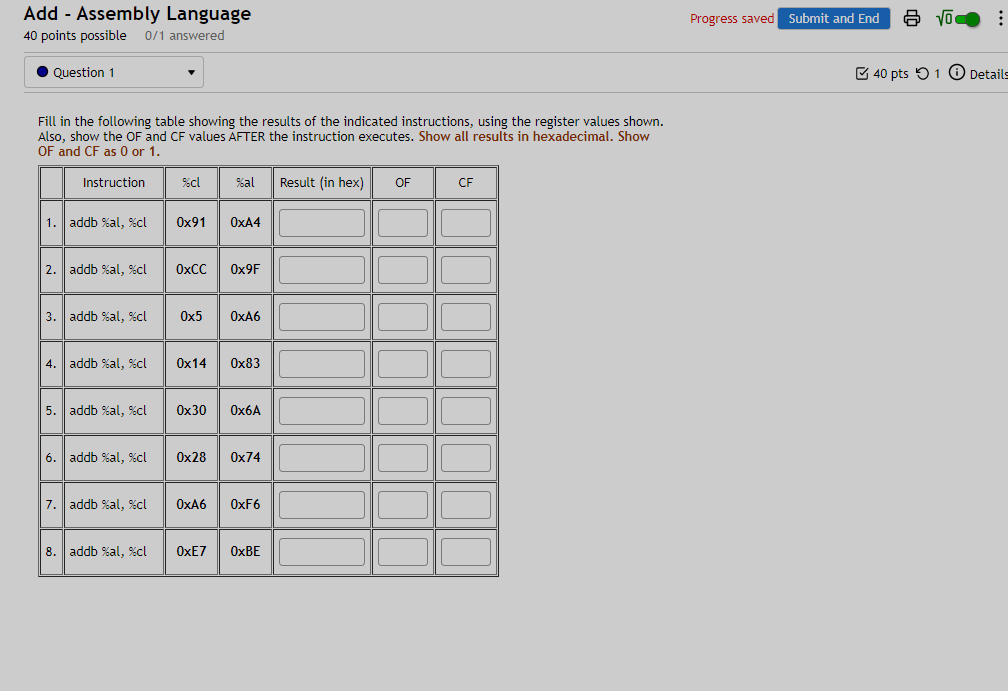Click the Add - Assembly Language title
Screen dimensions: 1008x691
pos(137,14)
